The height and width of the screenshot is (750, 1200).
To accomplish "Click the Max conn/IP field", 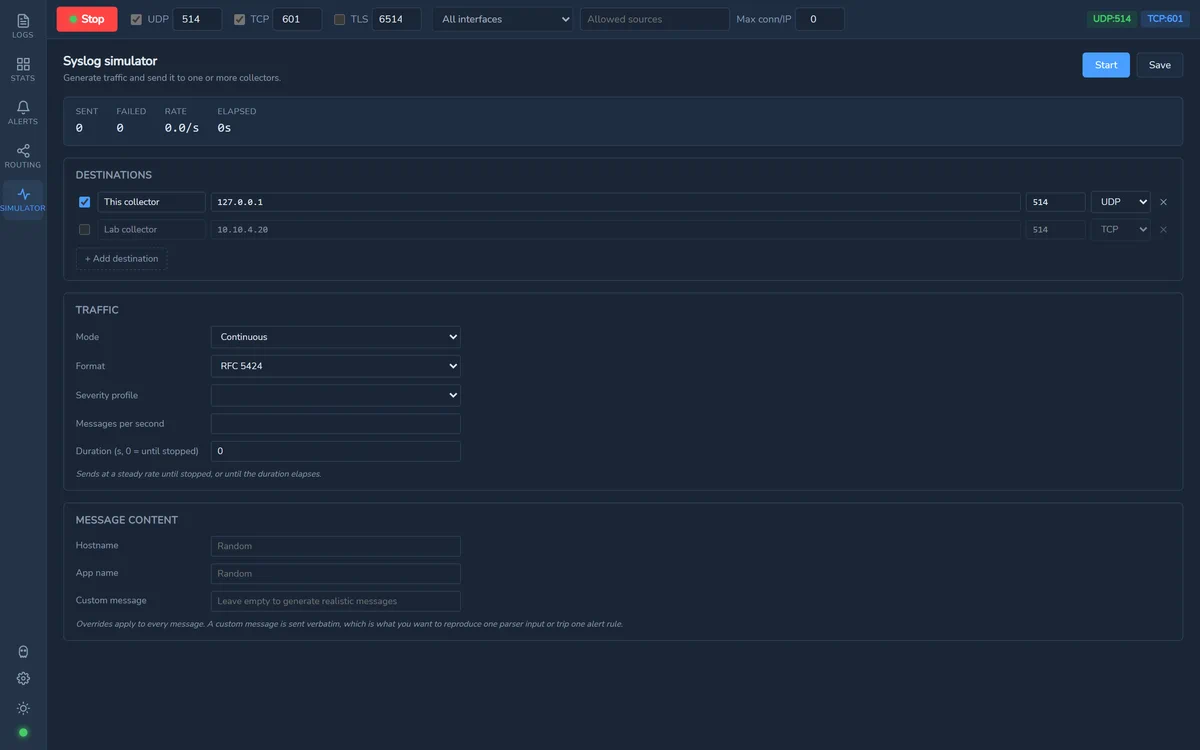I will (x=819, y=19).
